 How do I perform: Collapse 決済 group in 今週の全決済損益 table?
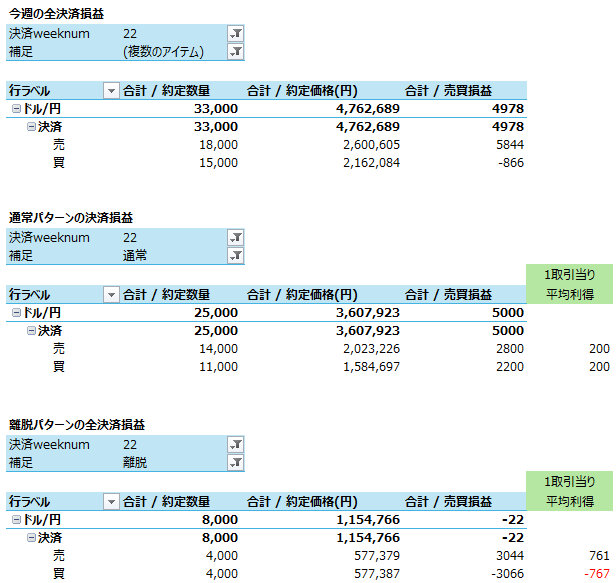(31, 127)
